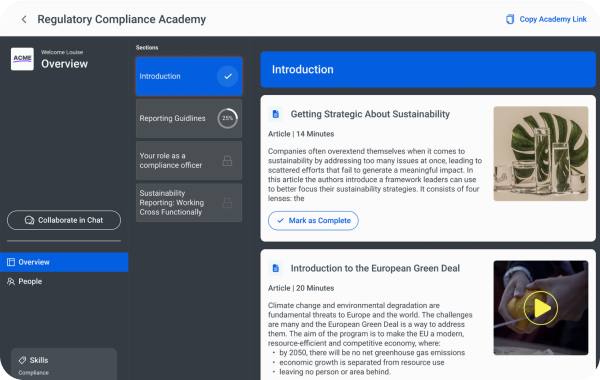
Task: Click the Article | 20 Minutes label
Action: click(301, 288)
